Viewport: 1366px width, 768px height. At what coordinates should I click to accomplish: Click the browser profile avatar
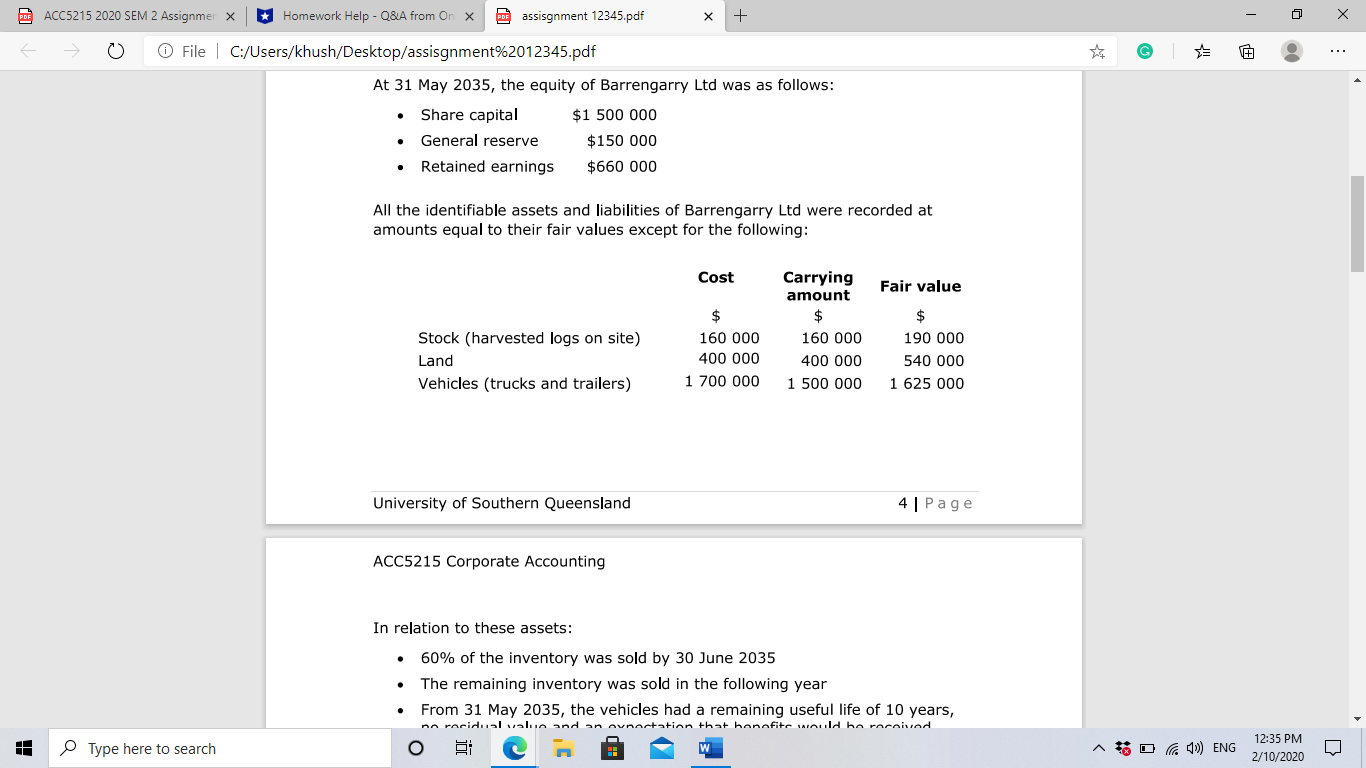point(1292,51)
